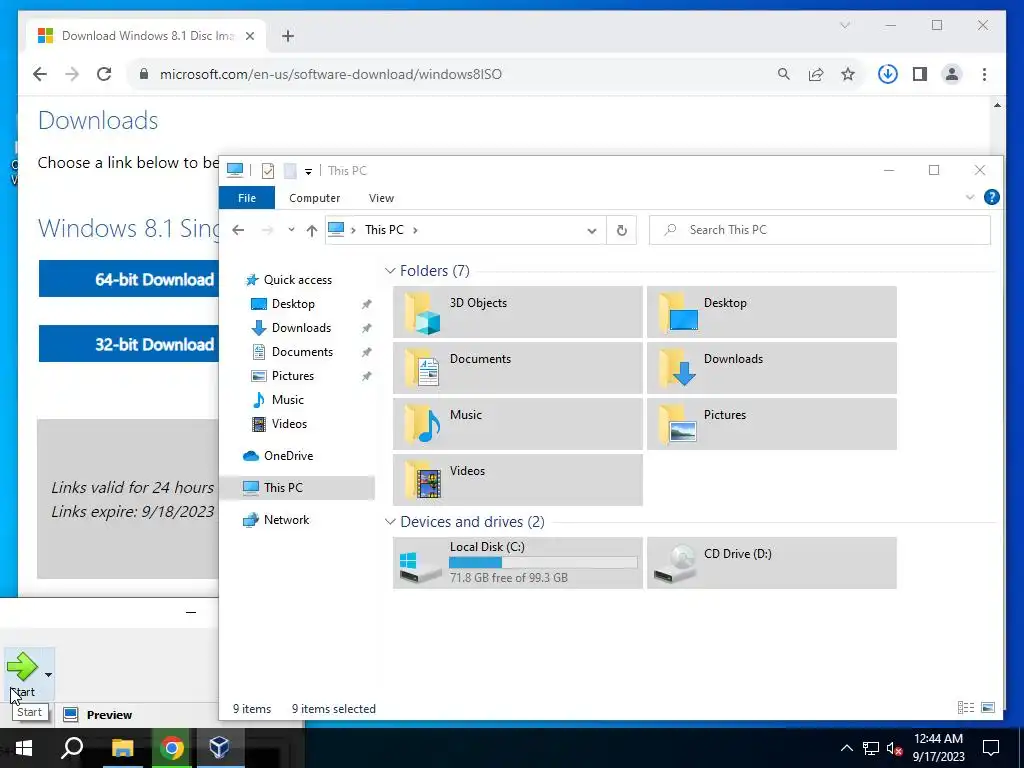
Task: Click the muted volume tray icon
Action: [895, 748]
